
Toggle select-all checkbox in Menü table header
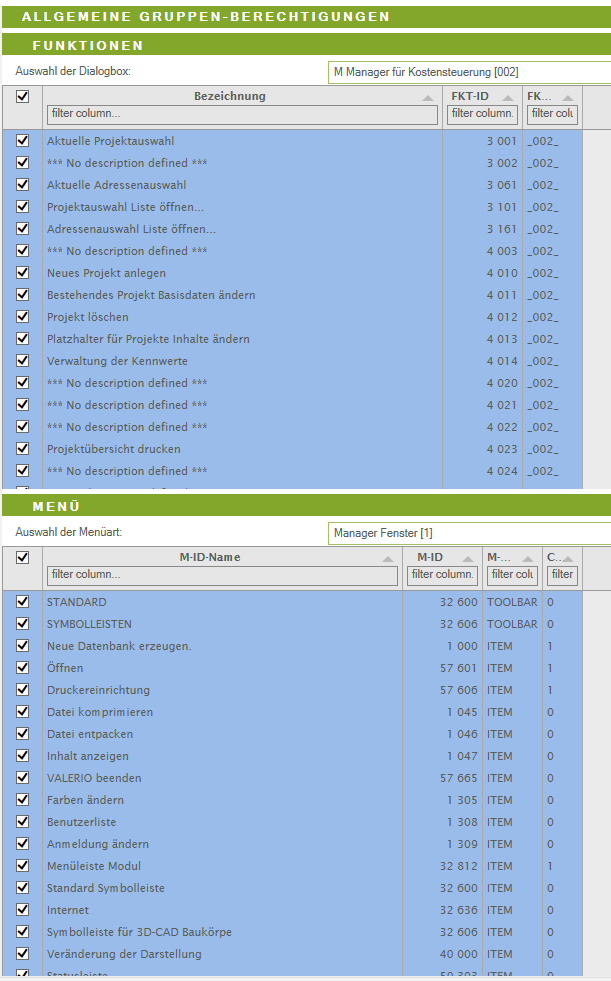(22, 558)
